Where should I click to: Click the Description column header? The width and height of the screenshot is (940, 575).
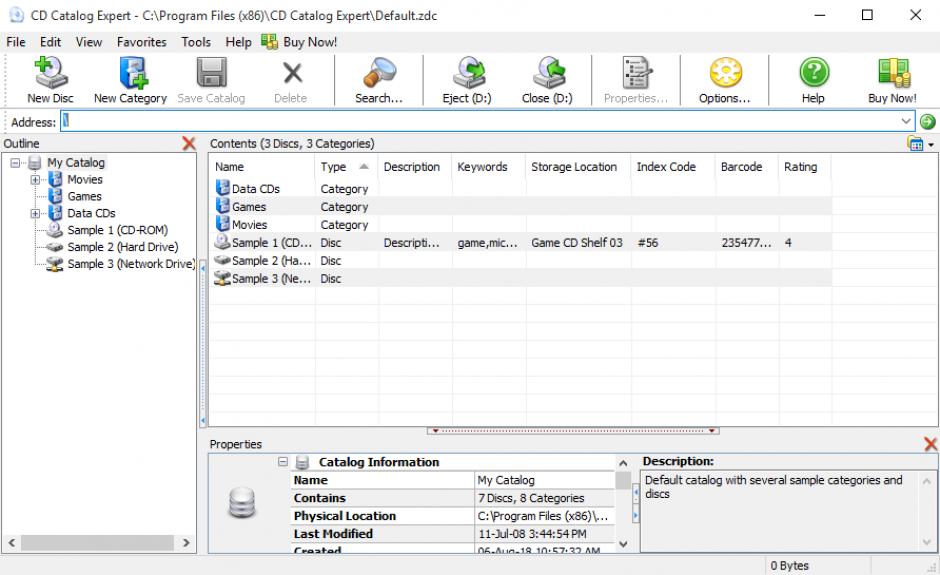[415, 167]
